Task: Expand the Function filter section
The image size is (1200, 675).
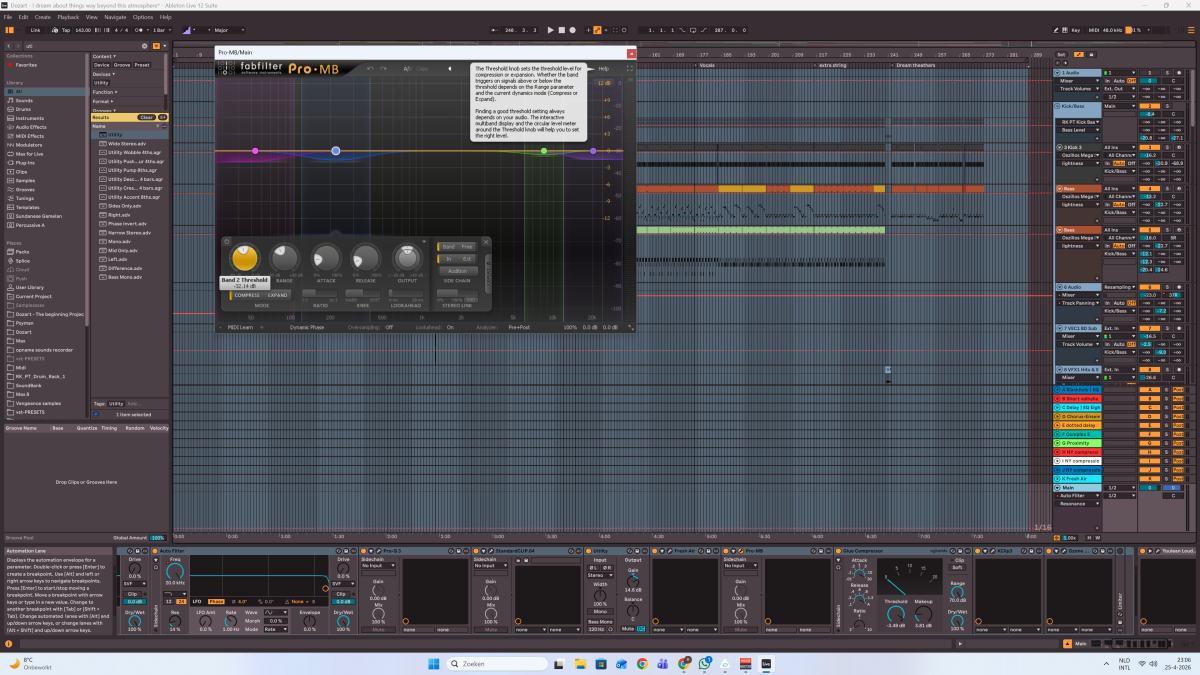Action: click(103, 92)
